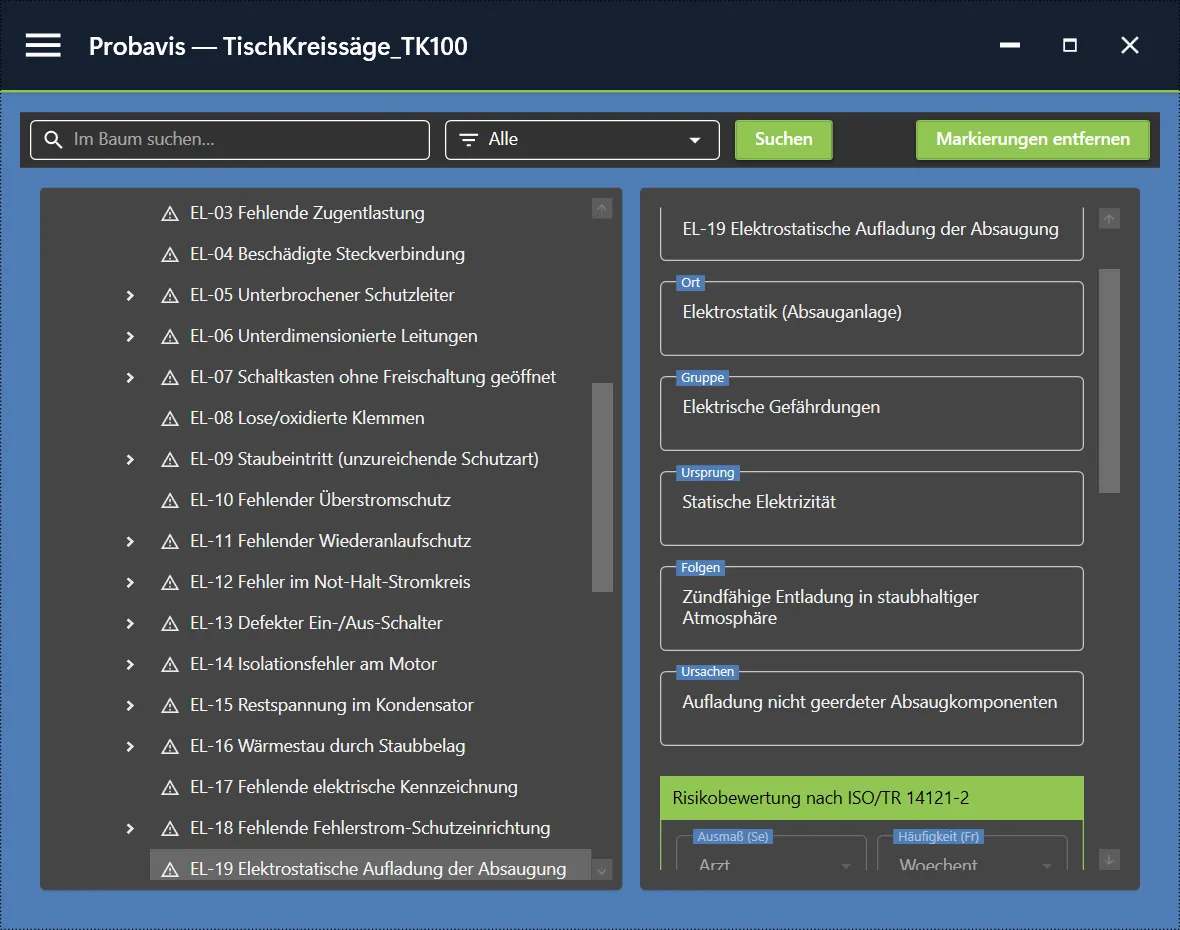This screenshot has height=930, width=1180.
Task: Open the hamburger menu
Action: [43, 45]
